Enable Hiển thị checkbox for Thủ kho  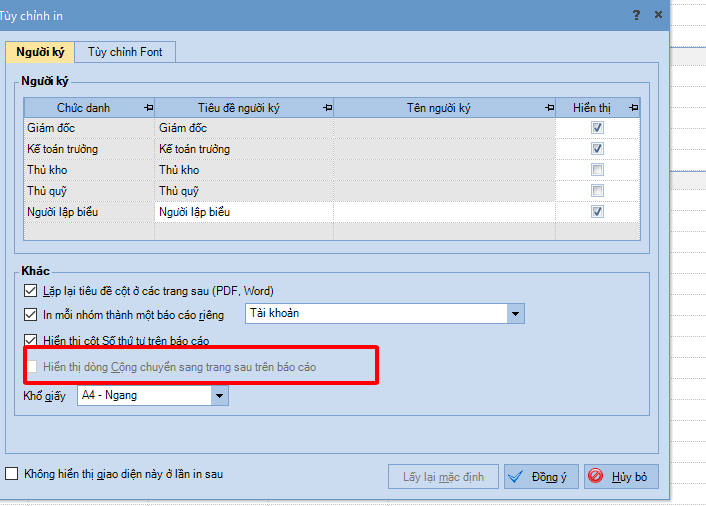[597, 170]
